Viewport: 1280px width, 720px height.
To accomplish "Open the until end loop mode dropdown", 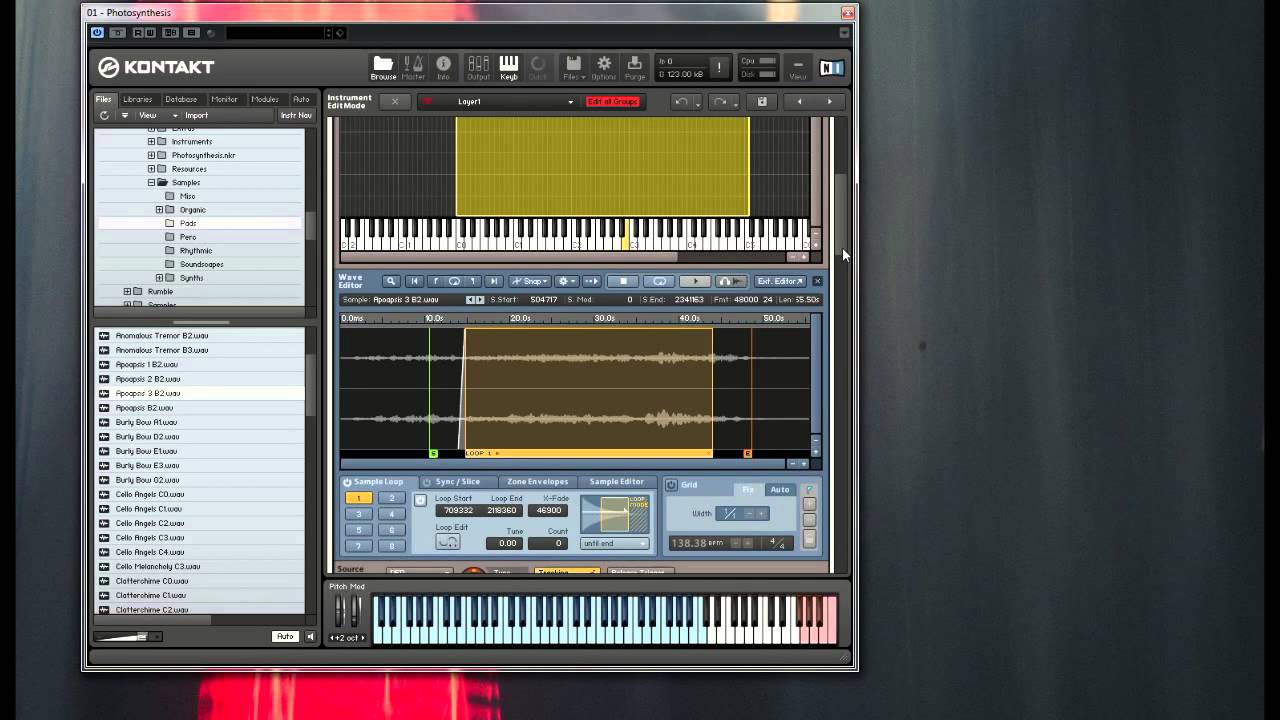I will 614,543.
